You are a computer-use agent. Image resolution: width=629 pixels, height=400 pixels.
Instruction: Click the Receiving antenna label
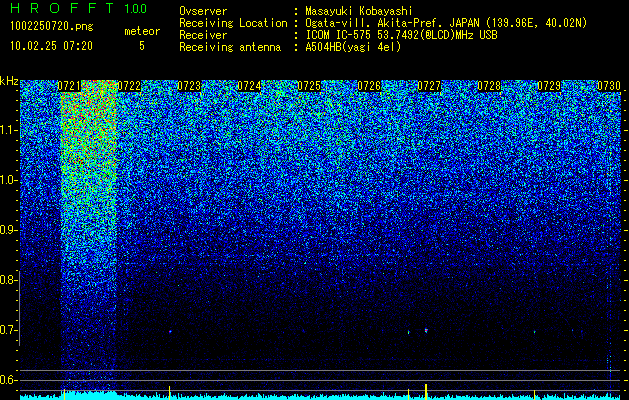[230, 47]
